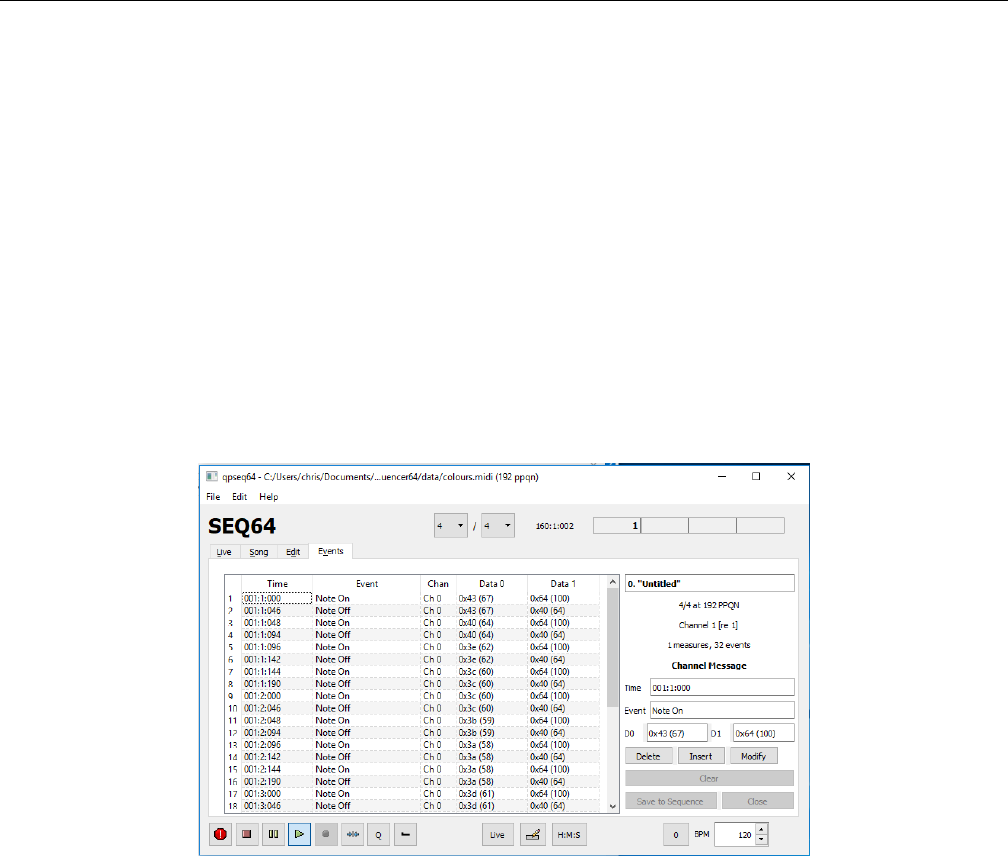Select event time cell 001:2:000

[x=277, y=696]
